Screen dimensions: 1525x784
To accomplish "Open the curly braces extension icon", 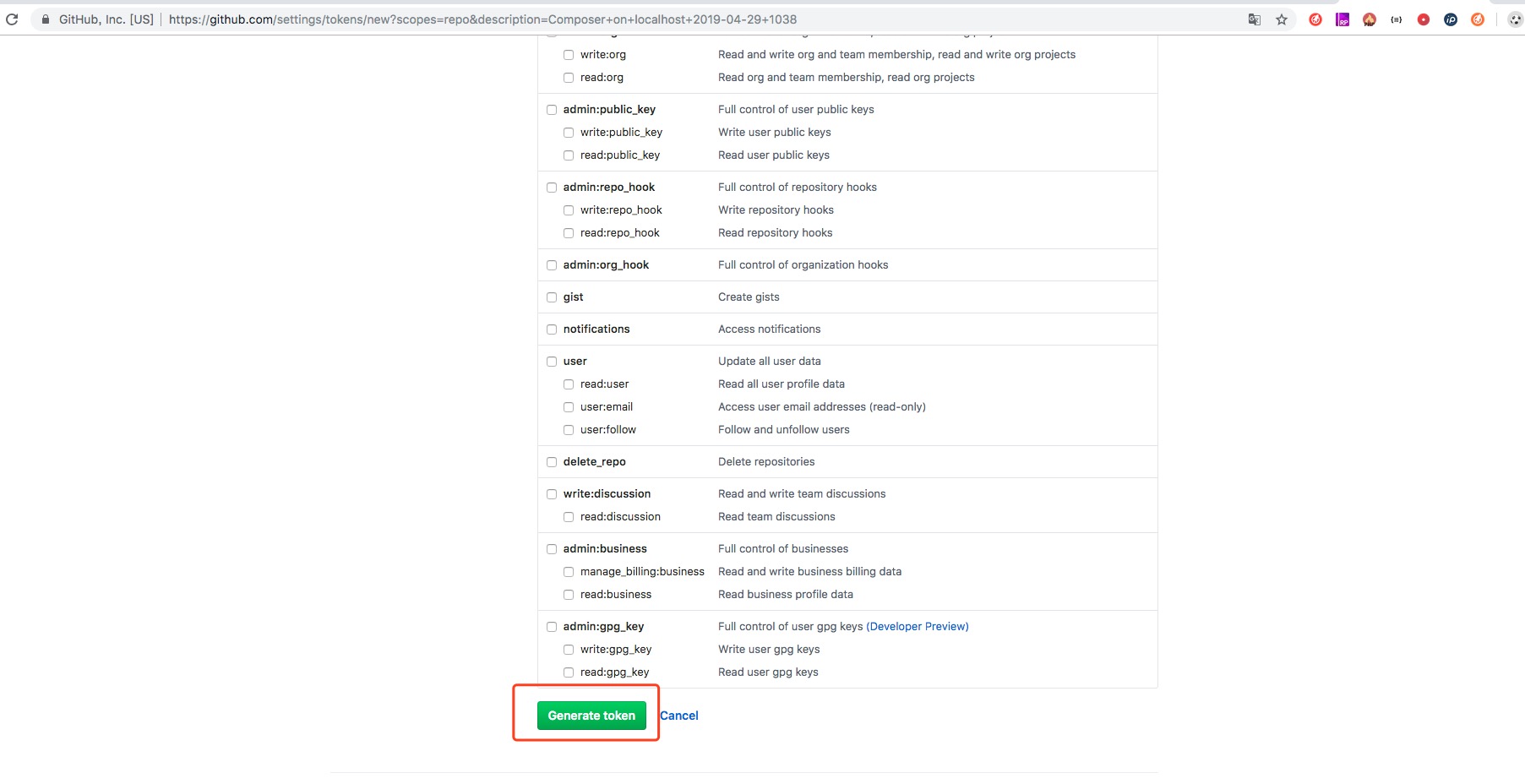I will [1397, 19].
